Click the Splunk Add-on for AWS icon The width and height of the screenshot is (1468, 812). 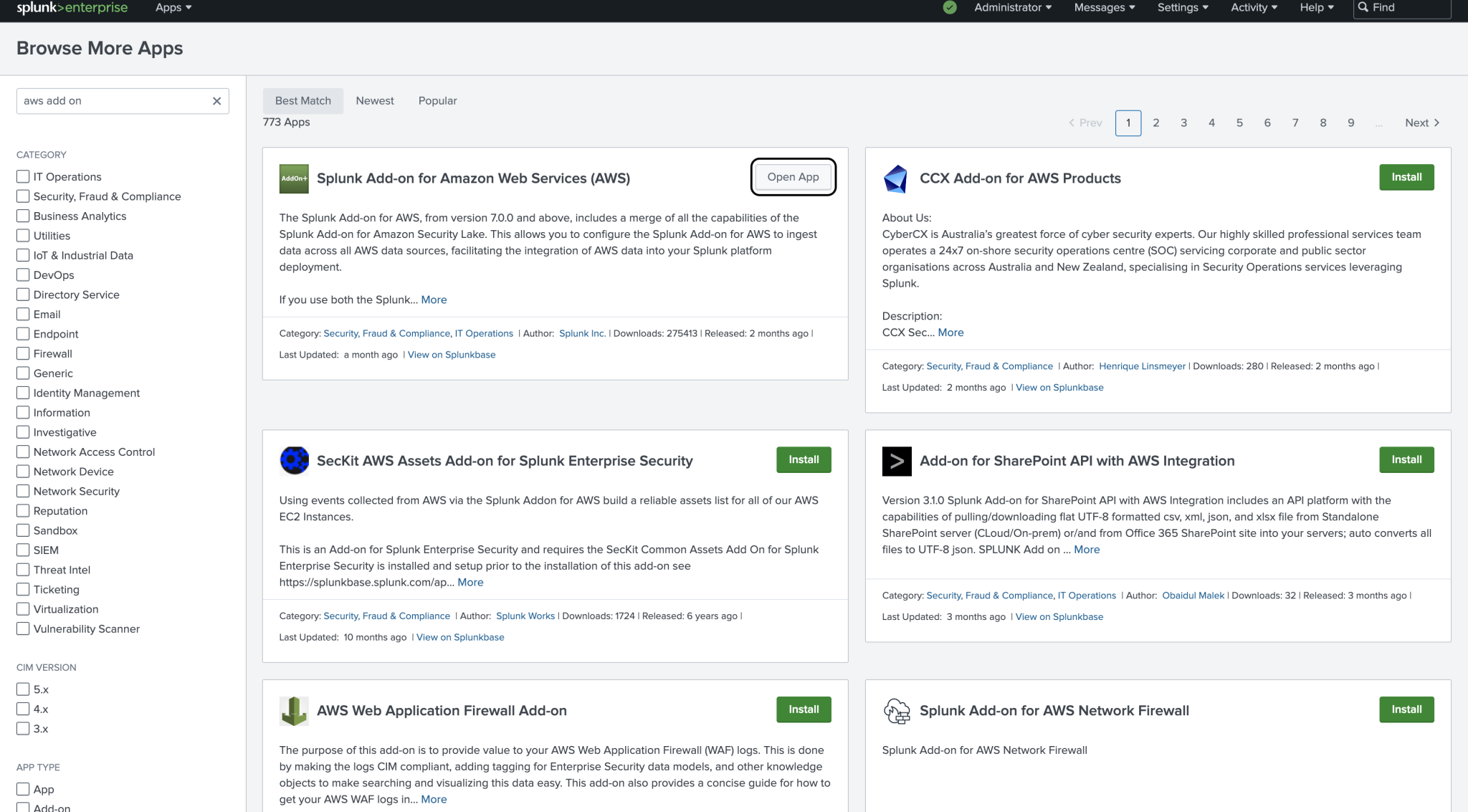coord(294,178)
